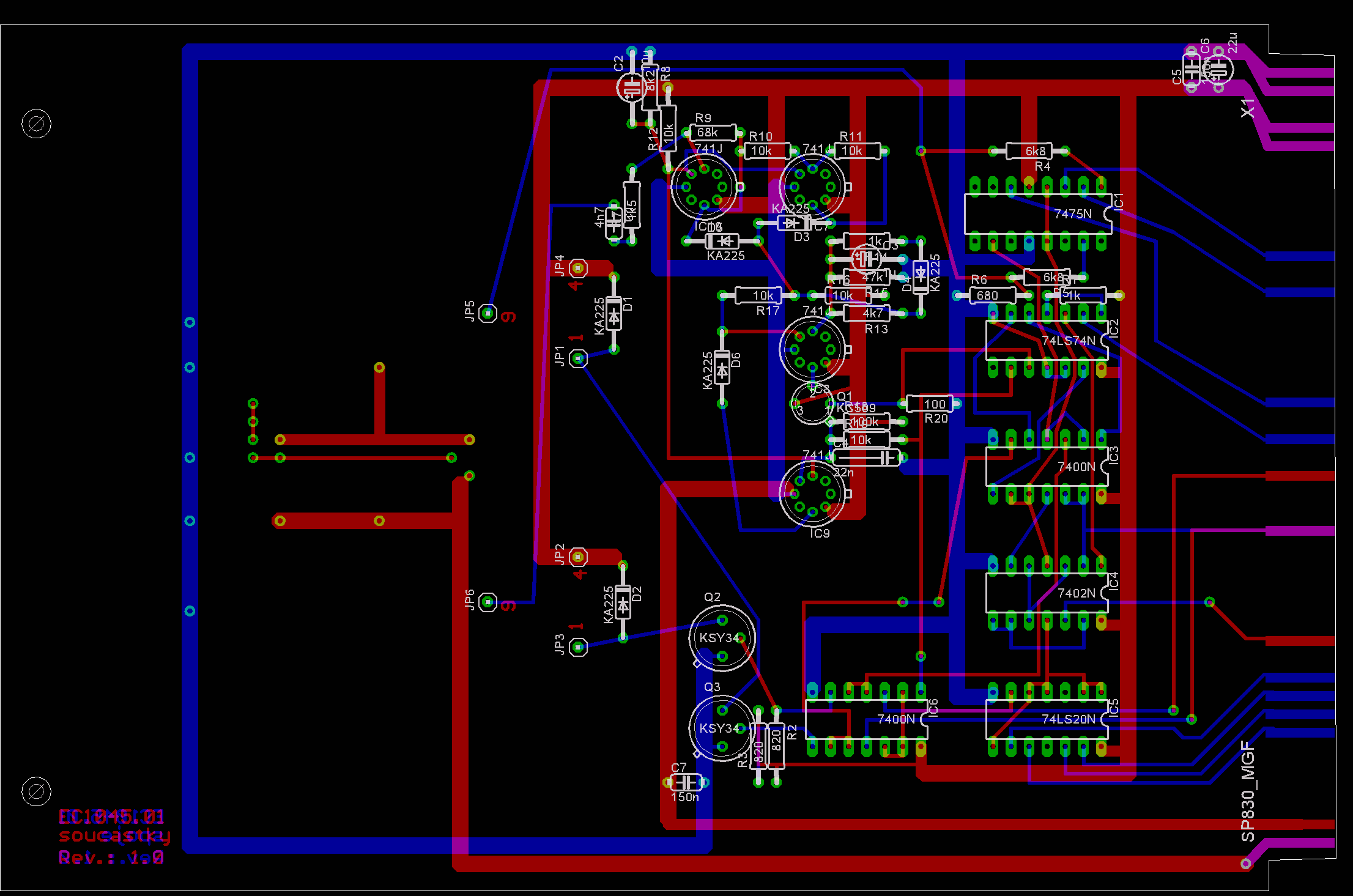Click the IC9 round op-amp package

[x=812, y=494]
